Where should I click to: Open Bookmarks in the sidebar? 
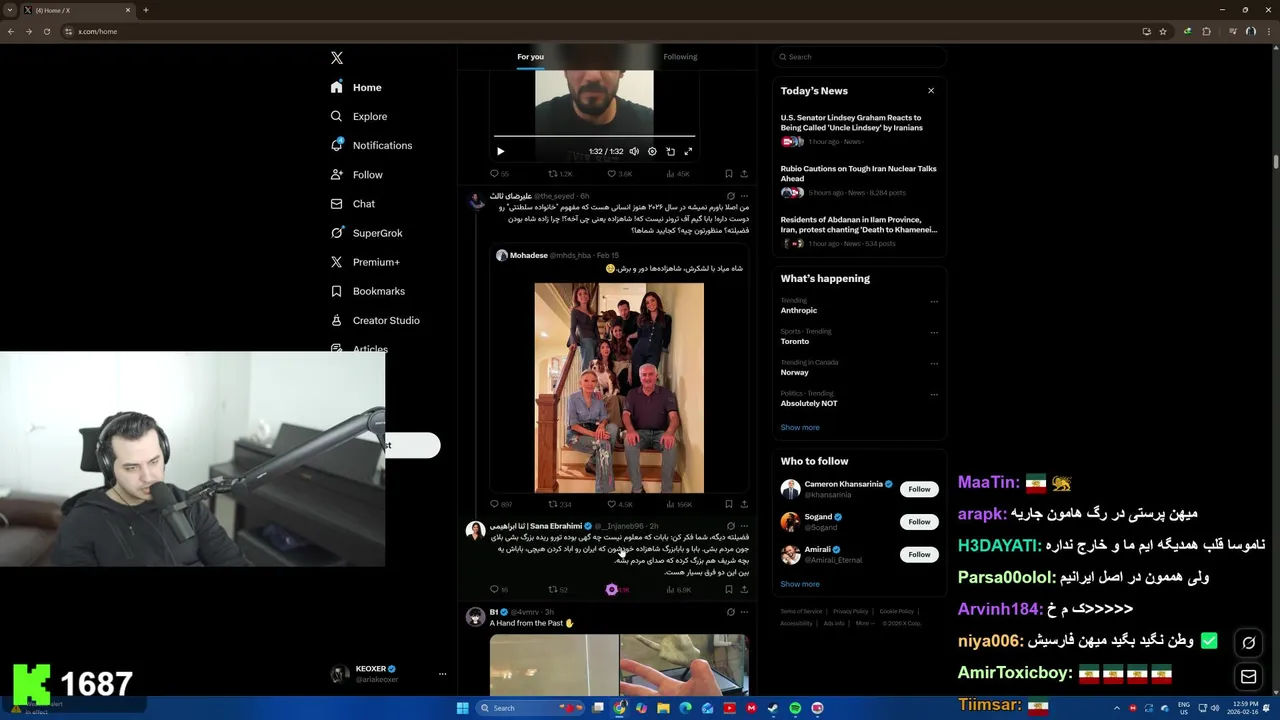pos(367,291)
